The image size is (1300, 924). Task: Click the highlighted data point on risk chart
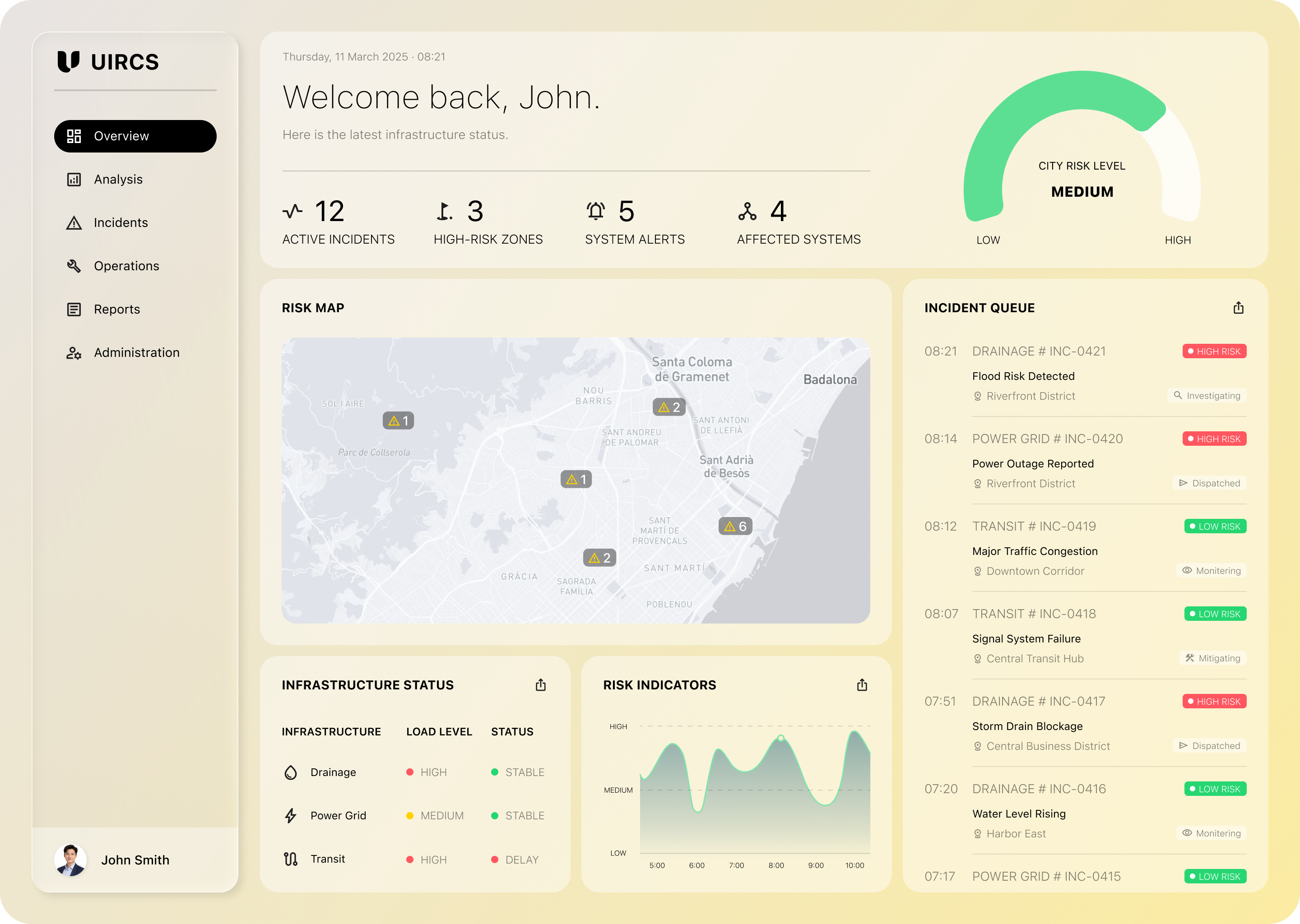pos(780,738)
